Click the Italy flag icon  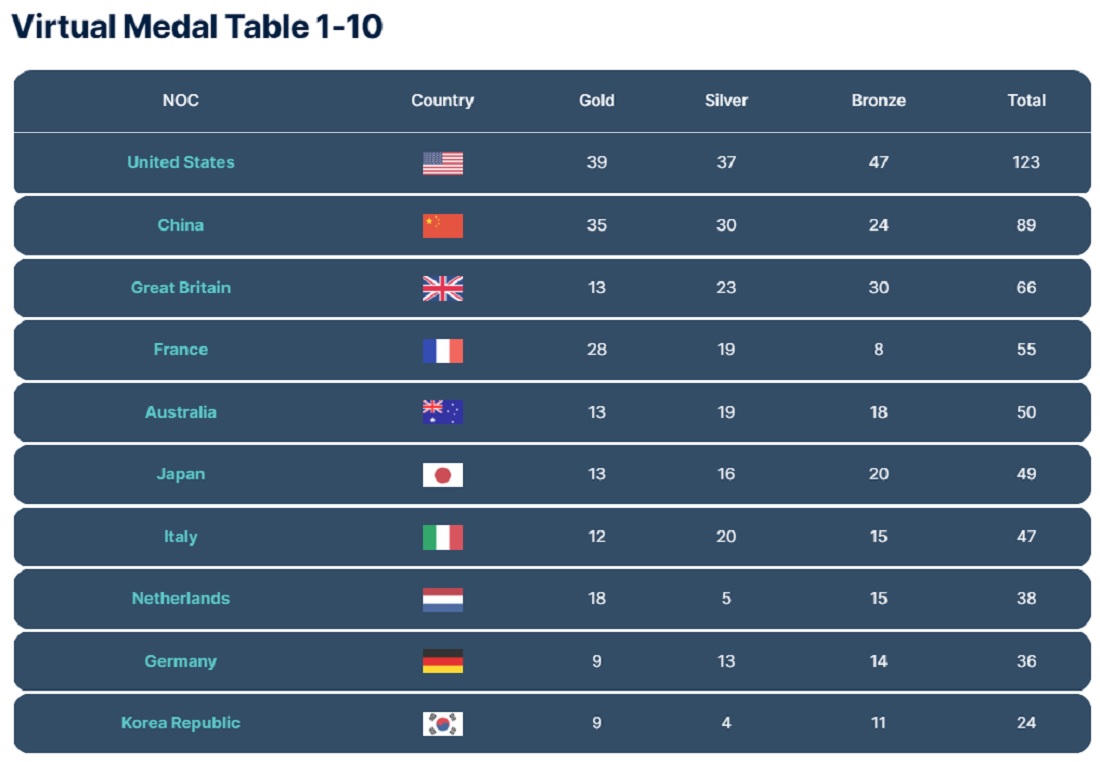[x=443, y=537]
